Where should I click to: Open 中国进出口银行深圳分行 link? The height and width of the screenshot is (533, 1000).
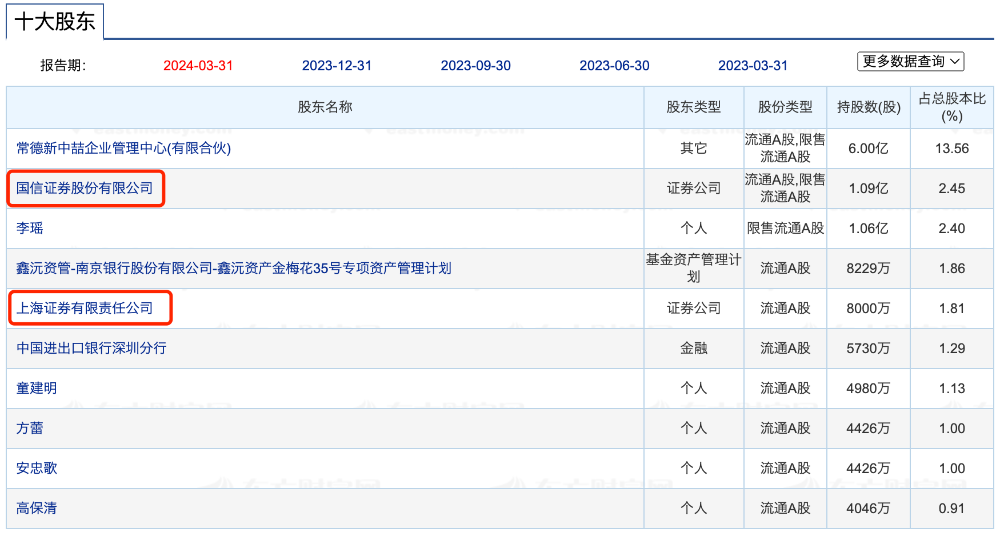click(x=91, y=348)
